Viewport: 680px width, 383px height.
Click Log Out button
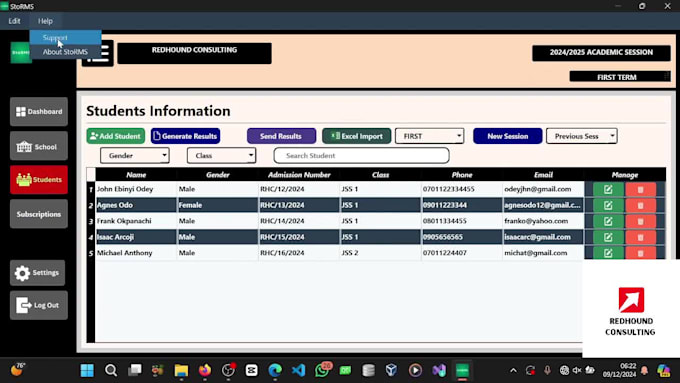39,305
